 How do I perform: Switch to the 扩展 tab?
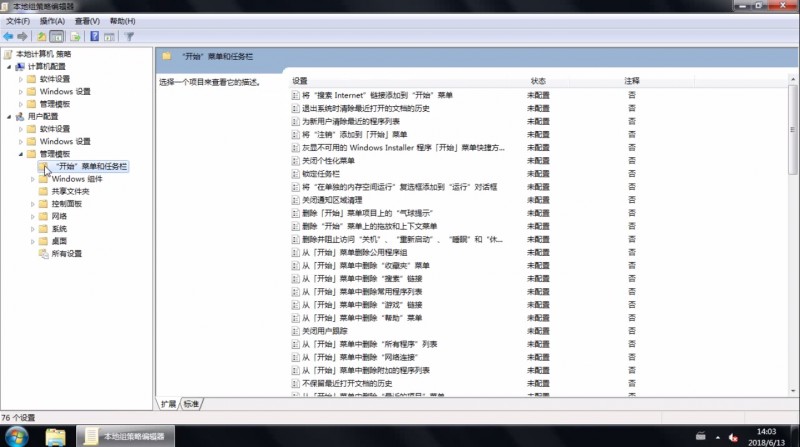(168, 404)
